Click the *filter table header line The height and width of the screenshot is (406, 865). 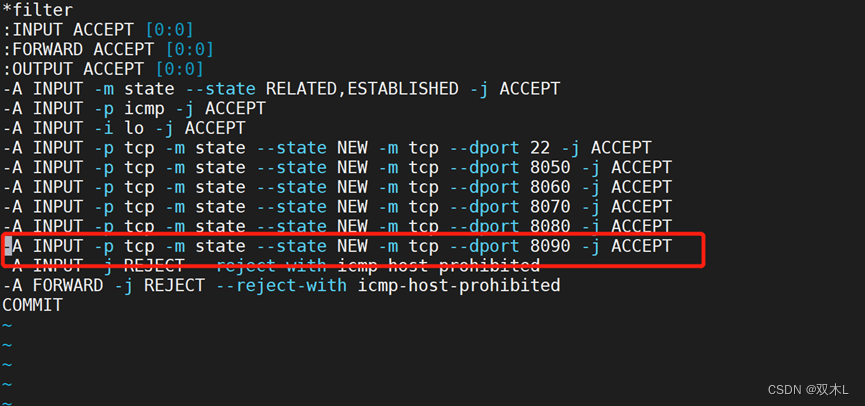tap(38, 10)
